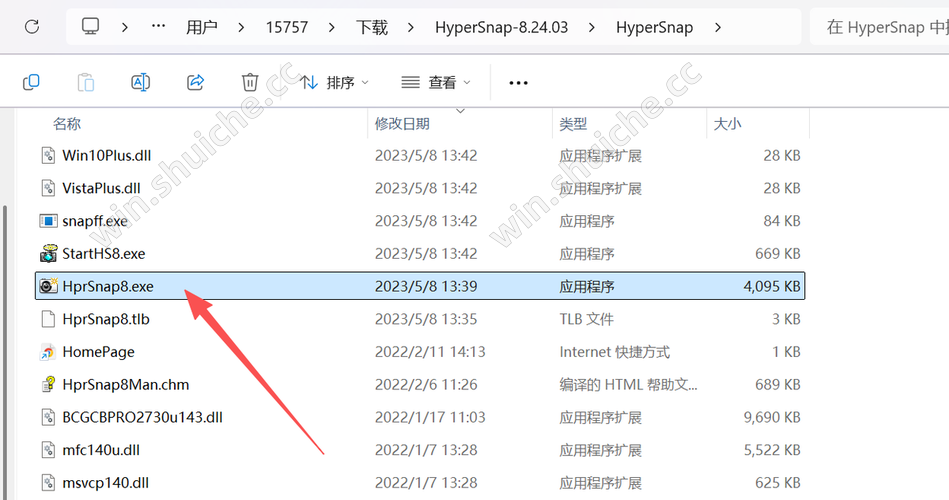Open the 查看 view dropdown
This screenshot has width=949, height=500.
pyautogui.click(x=435, y=82)
